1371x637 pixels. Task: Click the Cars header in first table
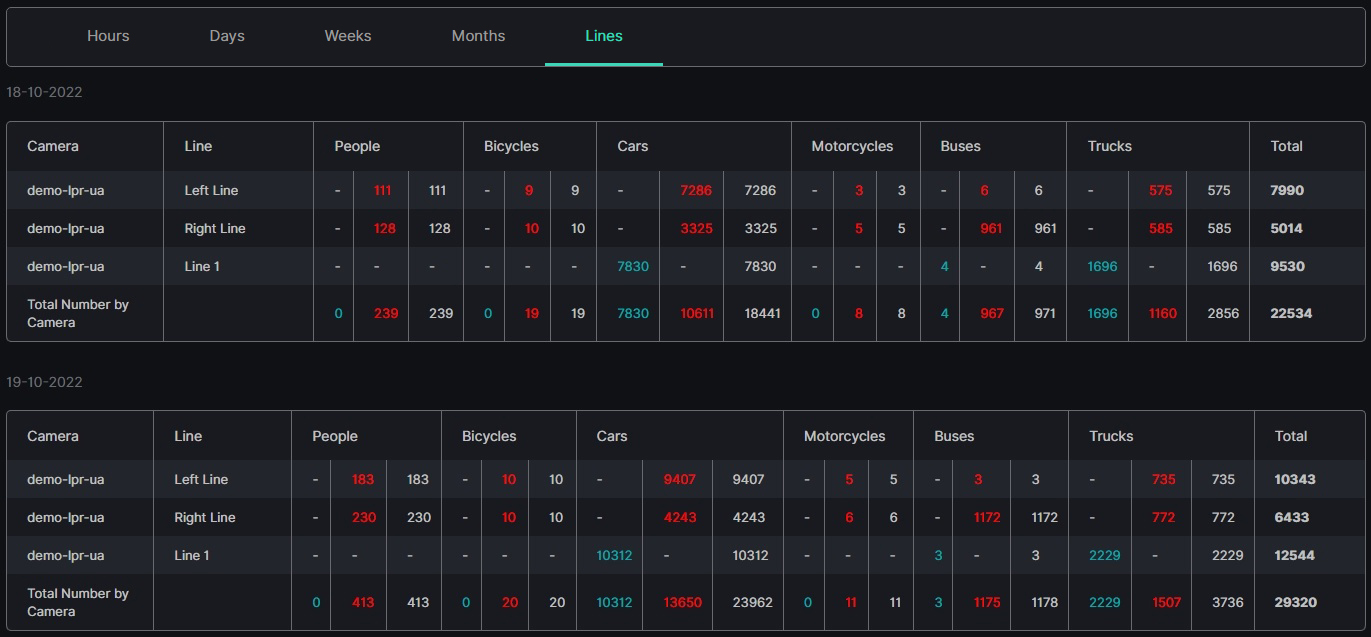[x=633, y=146]
